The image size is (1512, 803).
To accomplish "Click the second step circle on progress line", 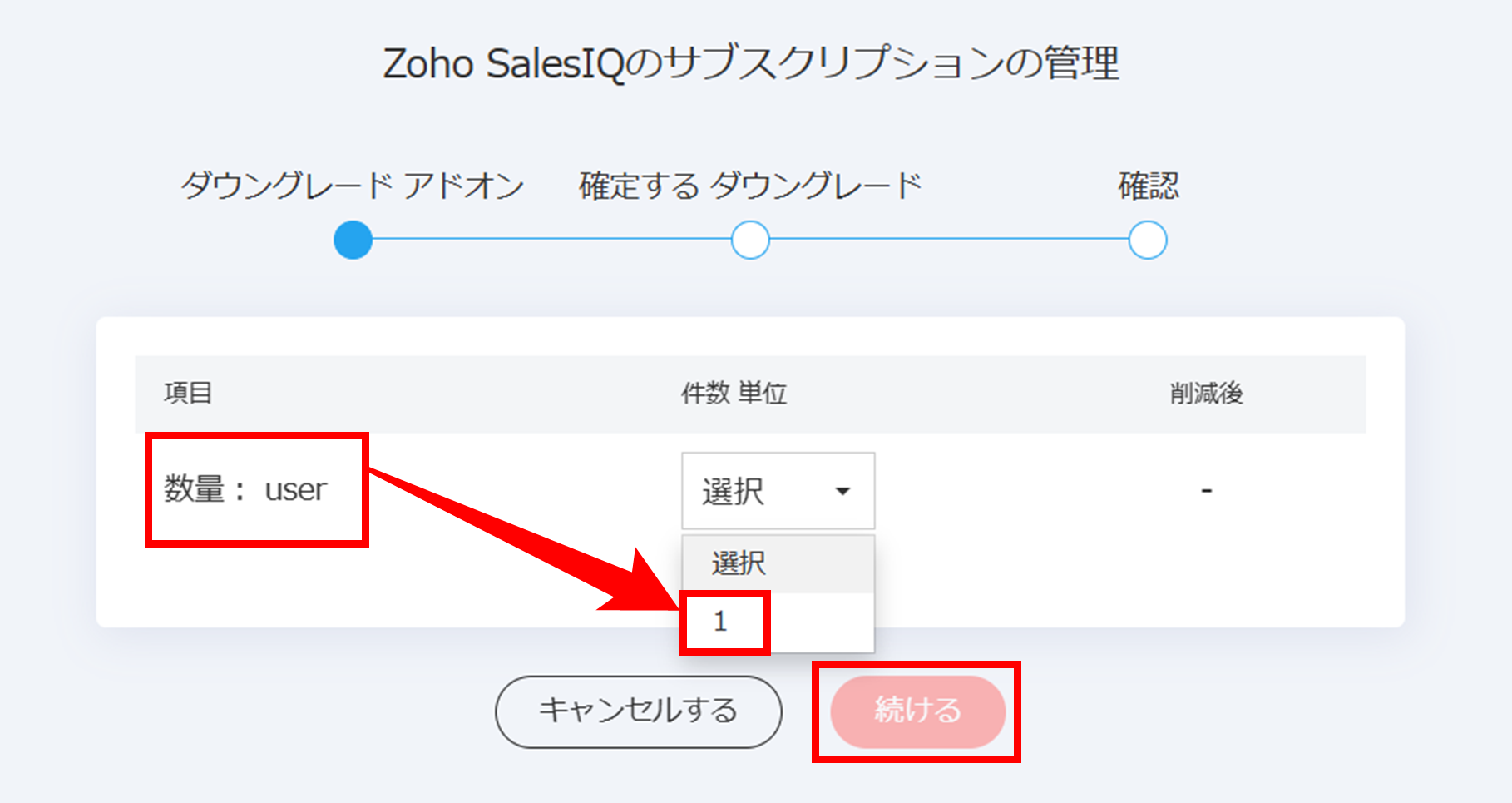I will click(x=750, y=240).
